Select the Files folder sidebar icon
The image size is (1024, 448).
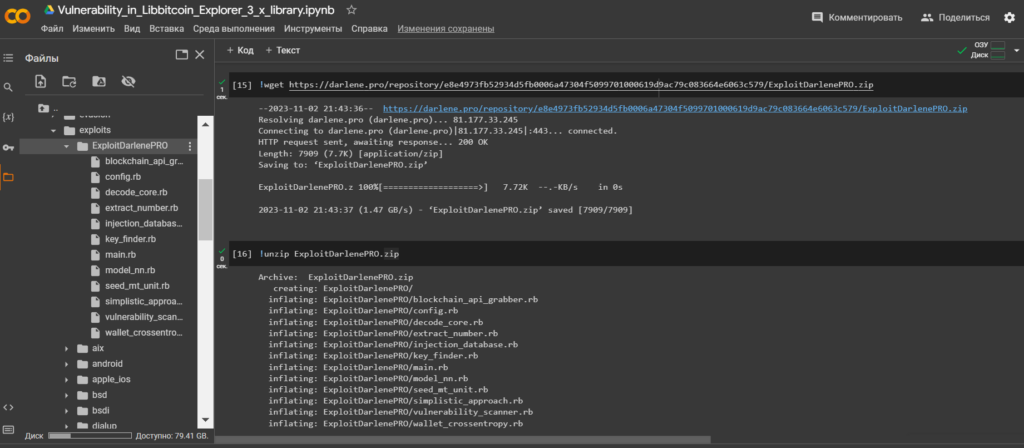8,177
